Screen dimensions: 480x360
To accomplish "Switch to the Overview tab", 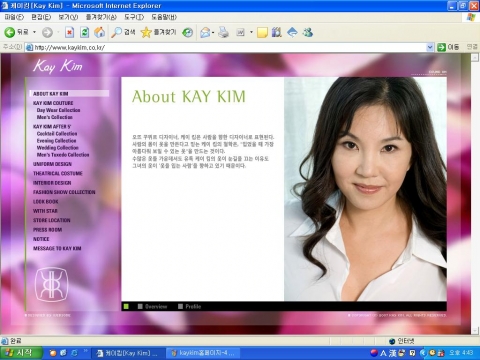I will [x=153, y=306].
